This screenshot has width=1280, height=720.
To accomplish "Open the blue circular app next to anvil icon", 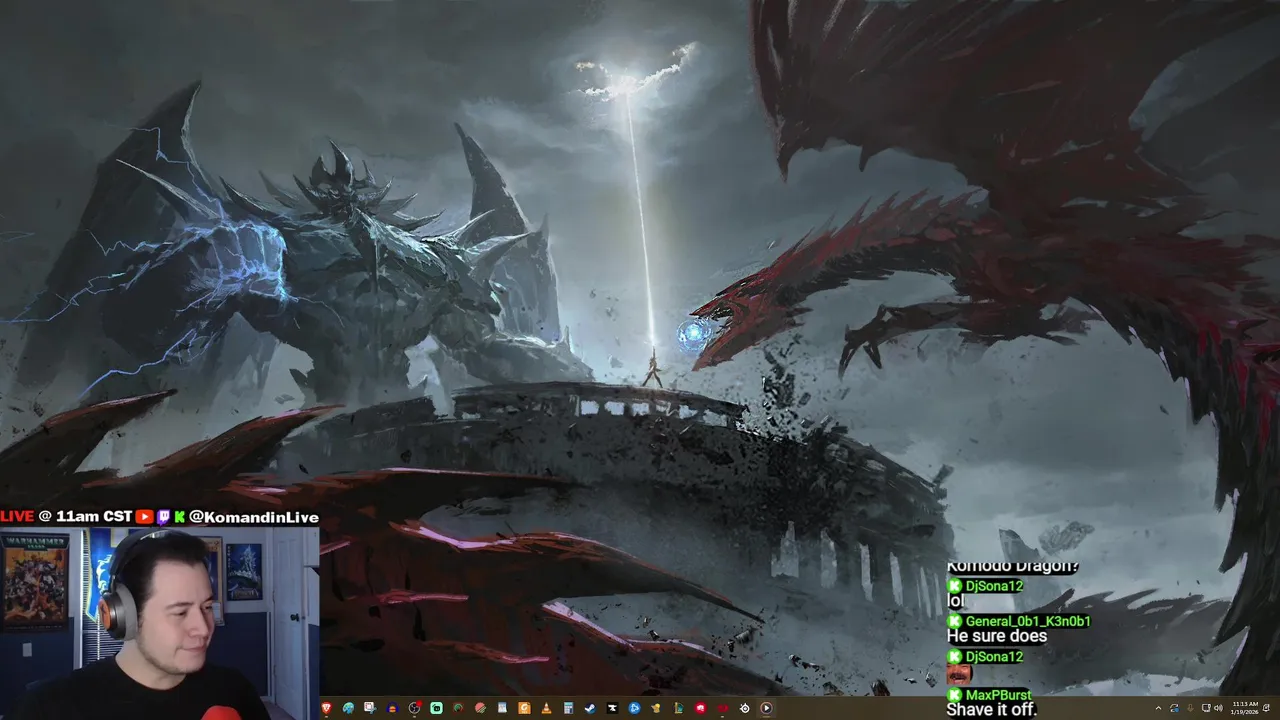I will [634, 708].
